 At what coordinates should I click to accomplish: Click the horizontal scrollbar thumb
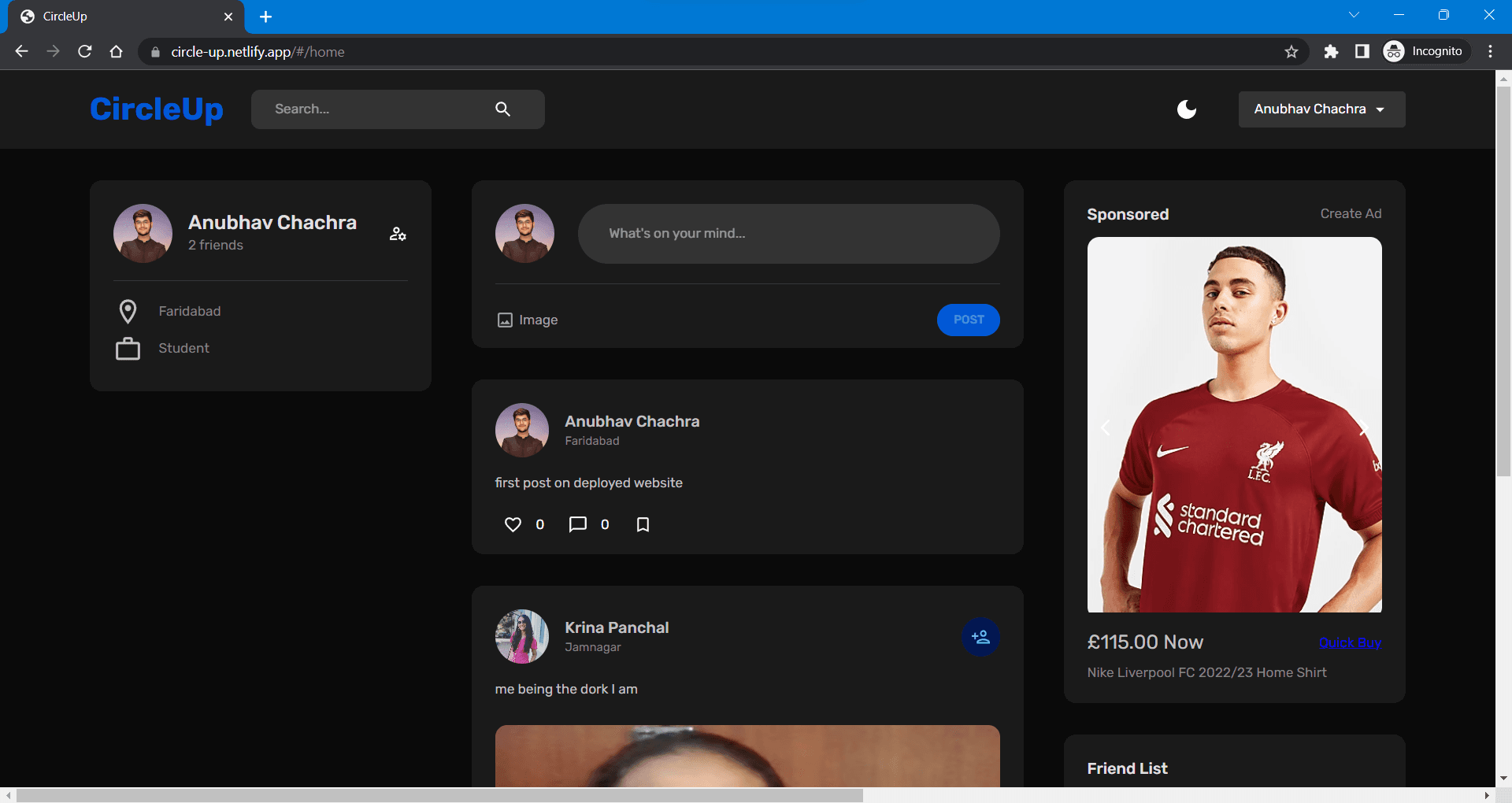(x=439, y=796)
